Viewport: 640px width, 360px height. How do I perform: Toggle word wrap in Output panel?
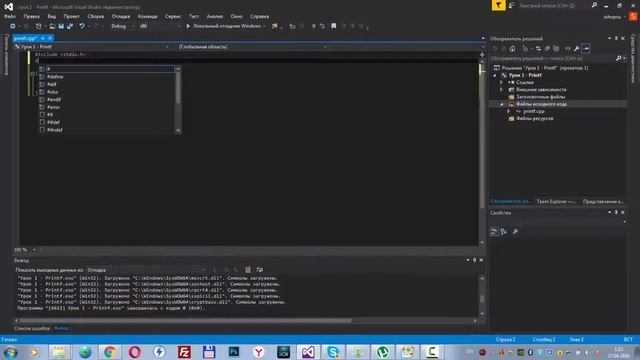click(x=260, y=270)
